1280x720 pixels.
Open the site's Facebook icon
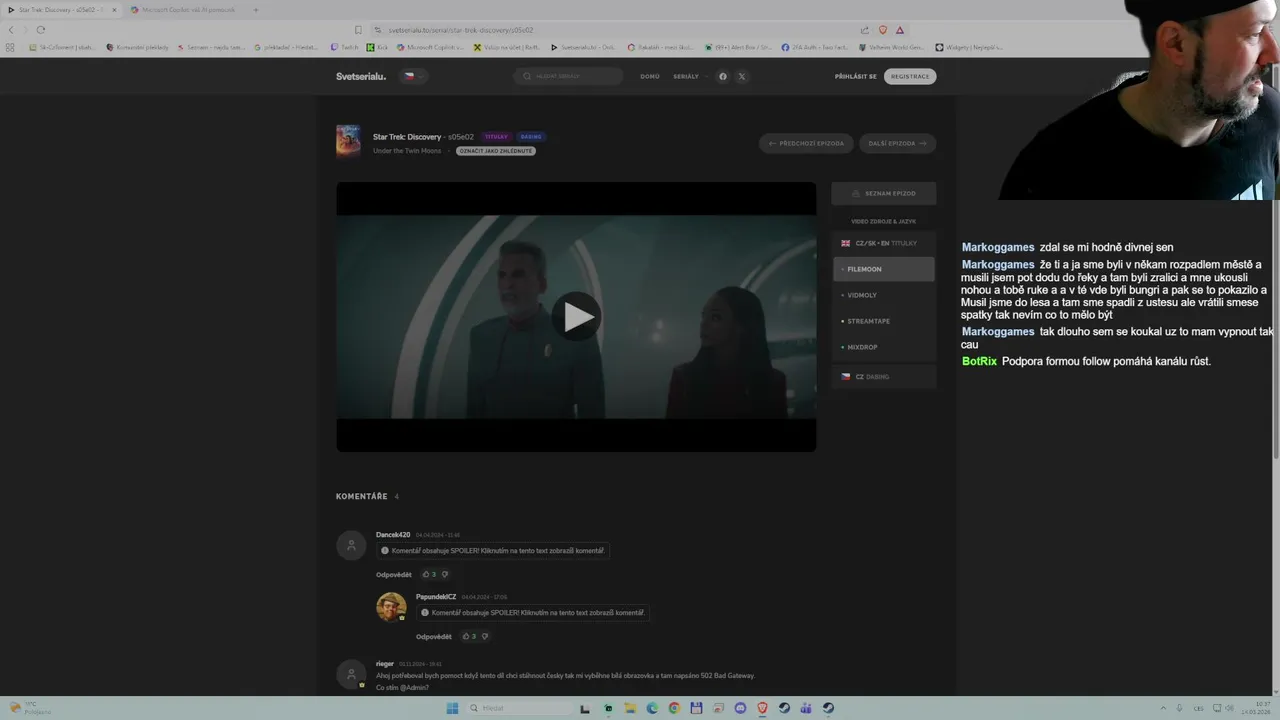[x=723, y=76]
